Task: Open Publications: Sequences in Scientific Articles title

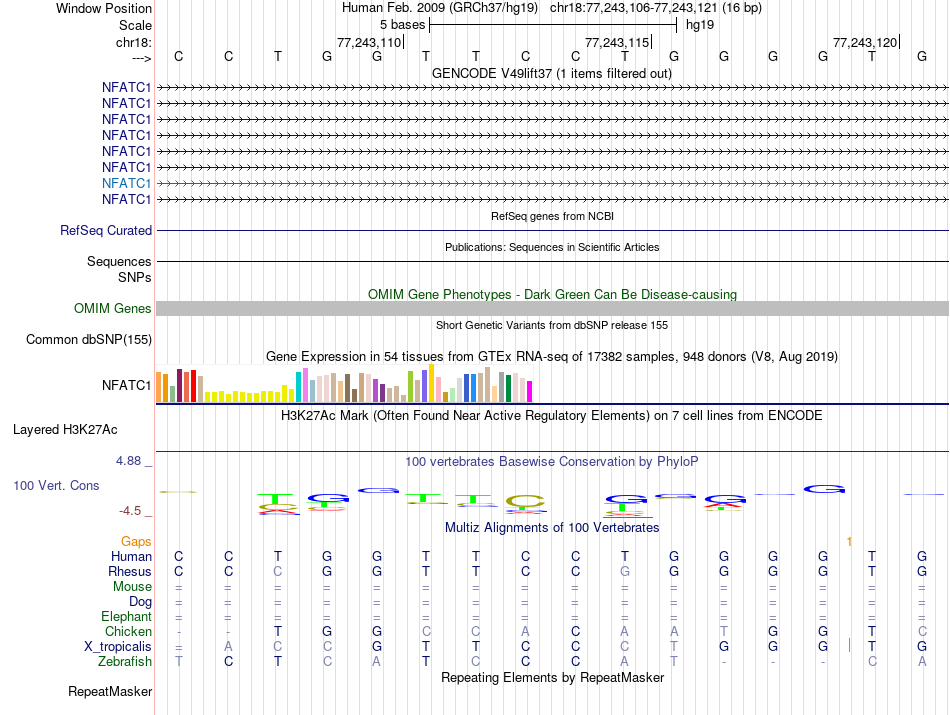Action: [552, 247]
